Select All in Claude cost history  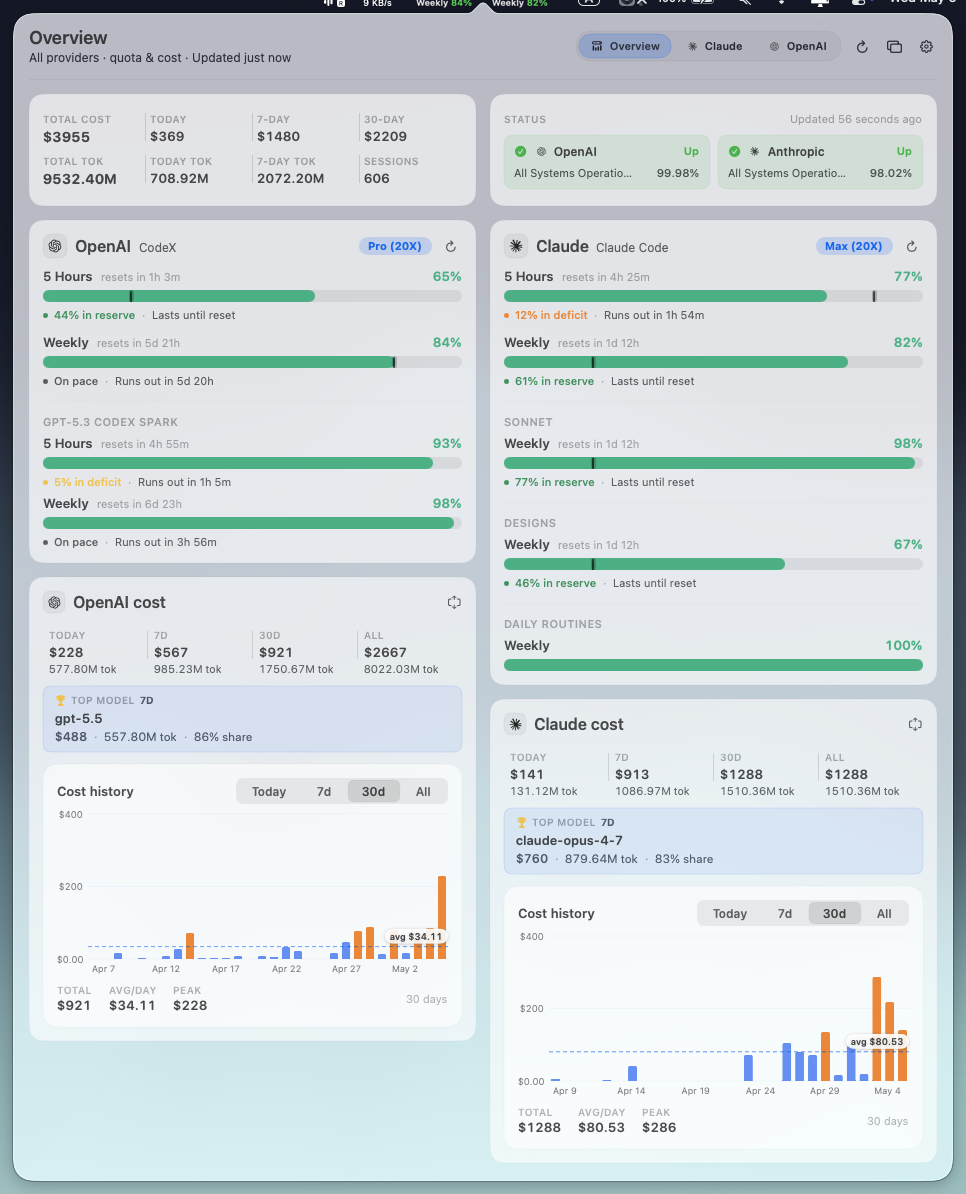point(884,913)
